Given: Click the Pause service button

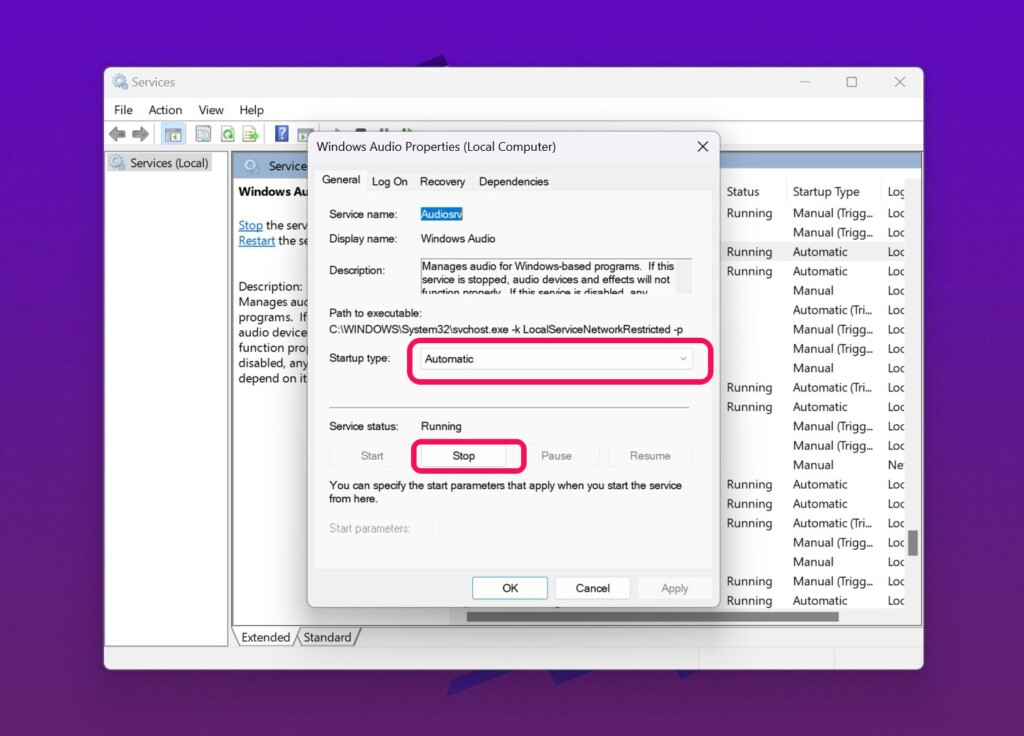Looking at the screenshot, I should tap(556, 456).
